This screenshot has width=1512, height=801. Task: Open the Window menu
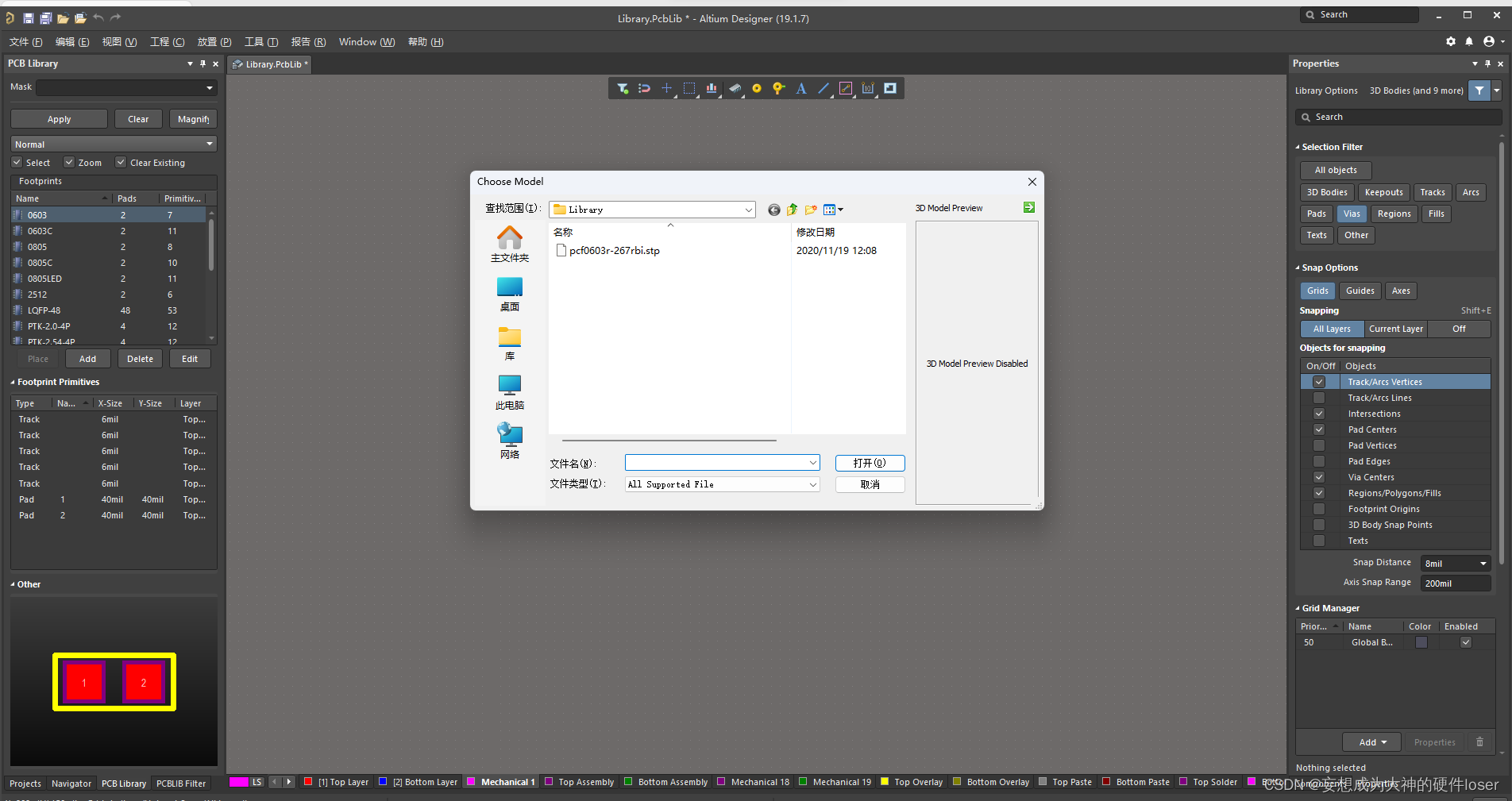coord(366,42)
